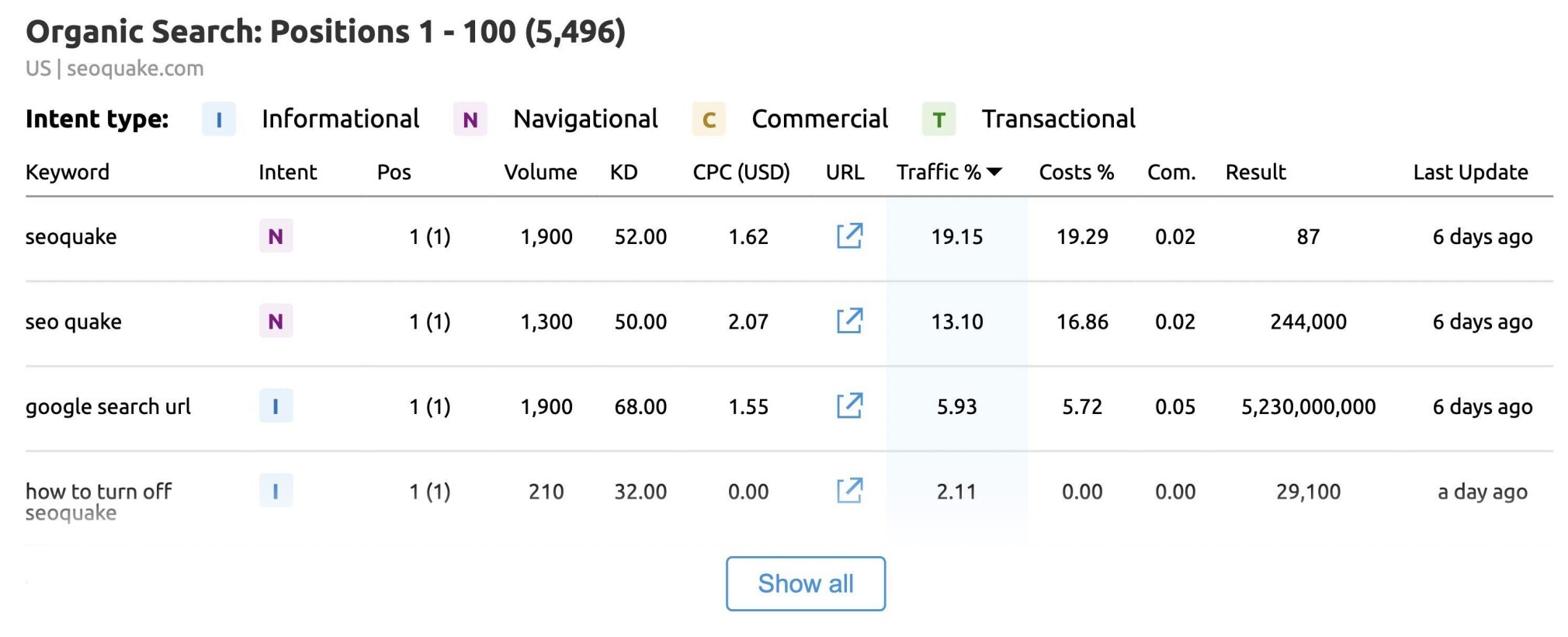The width and height of the screenshot is (1568, 637).
Task: Sort table by Volume column header
Action: [540, 172]
